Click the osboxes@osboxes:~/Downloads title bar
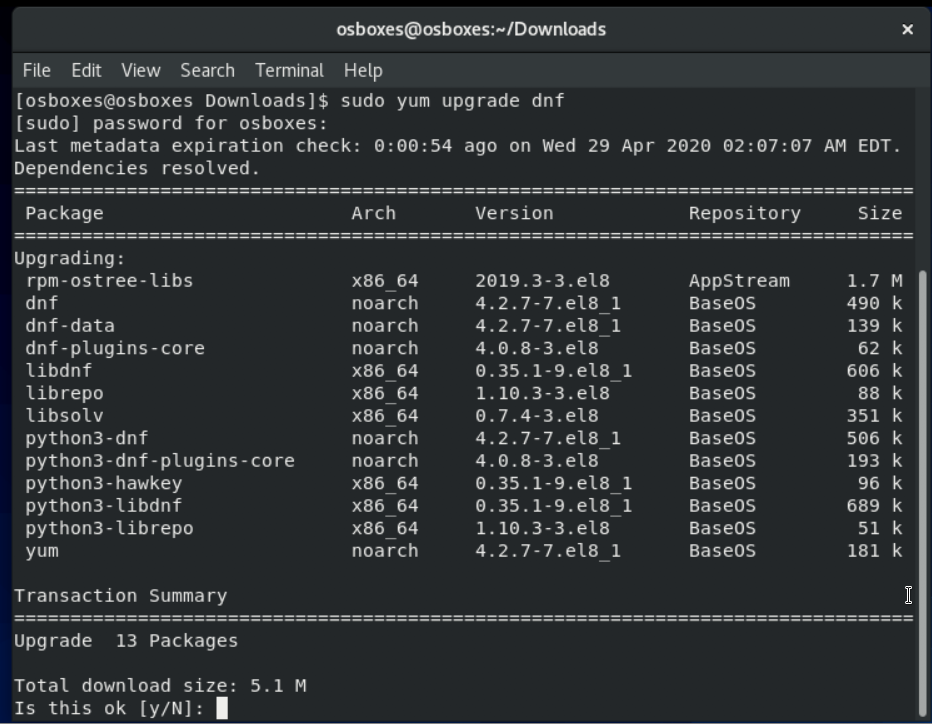 coord(471,29)
